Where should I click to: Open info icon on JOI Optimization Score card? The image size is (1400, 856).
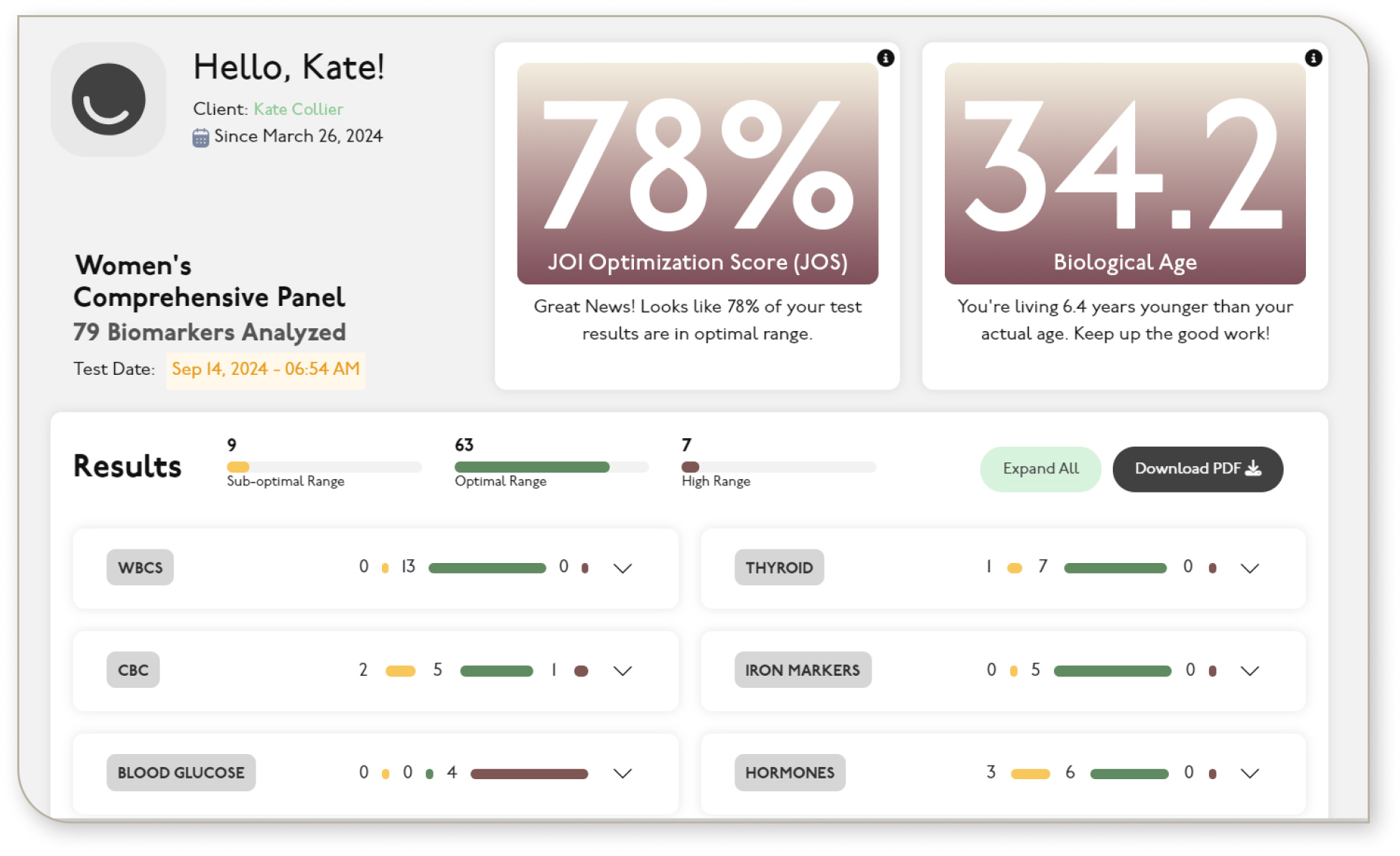(885, 58)
